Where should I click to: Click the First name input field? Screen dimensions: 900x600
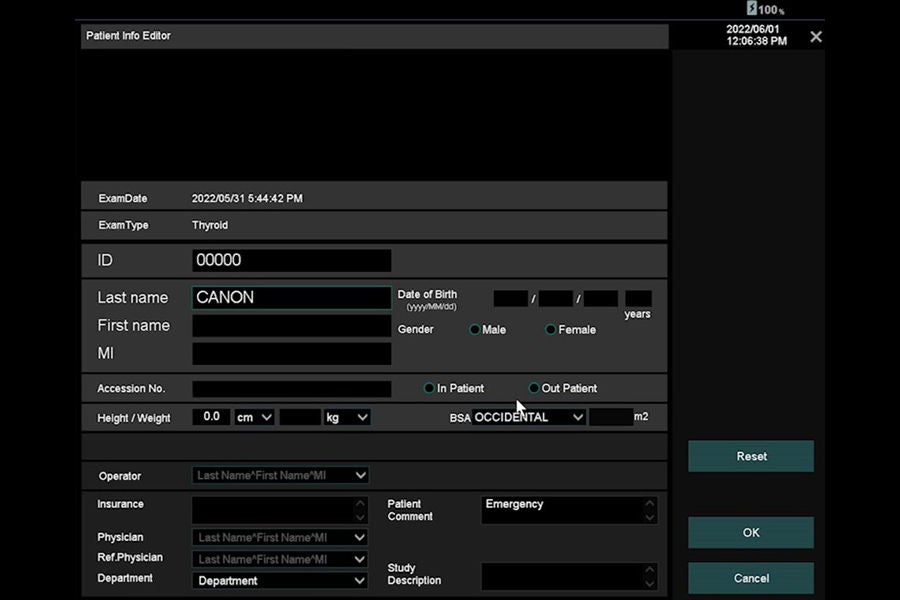point(292,326)
